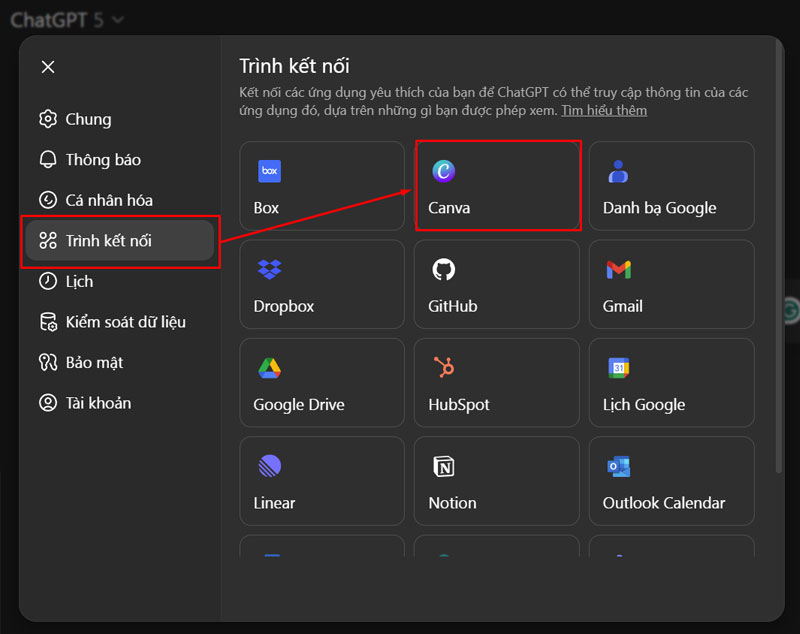Image resolution: width=800 pixels, height=634 pixels.
Task: Click the Box connector icon
Action: (269, 171)
